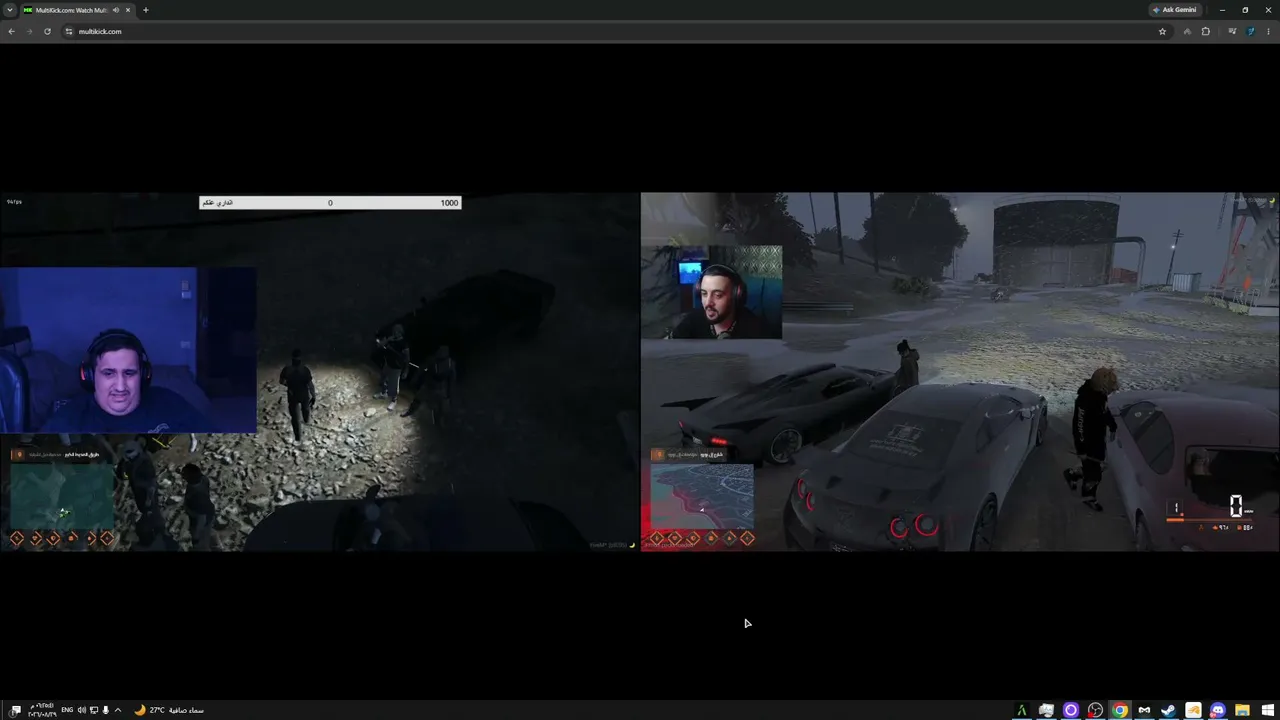Click the microphone tray icon
Screen dimensions: 1280x720
point(105,710)
